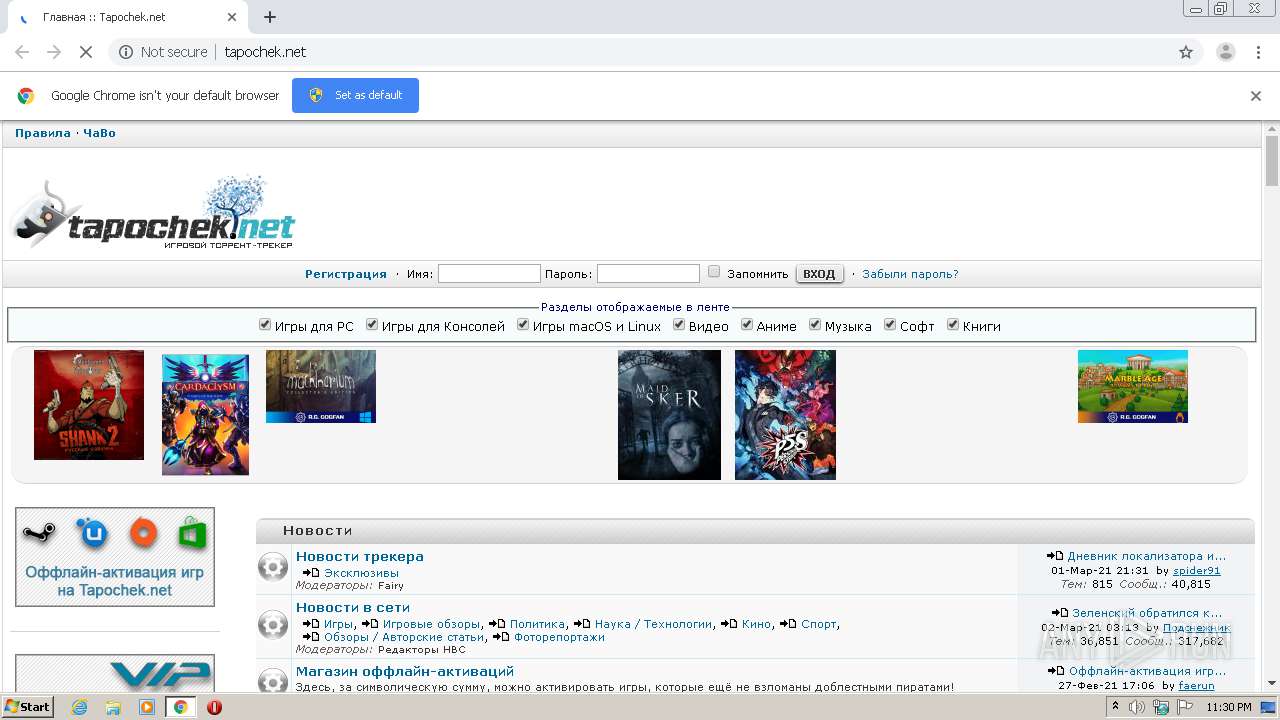Viewport: 1280px width, 720px height.
Task: Open the Игровые обзоры subforum
Action: (x=432, y=624)
